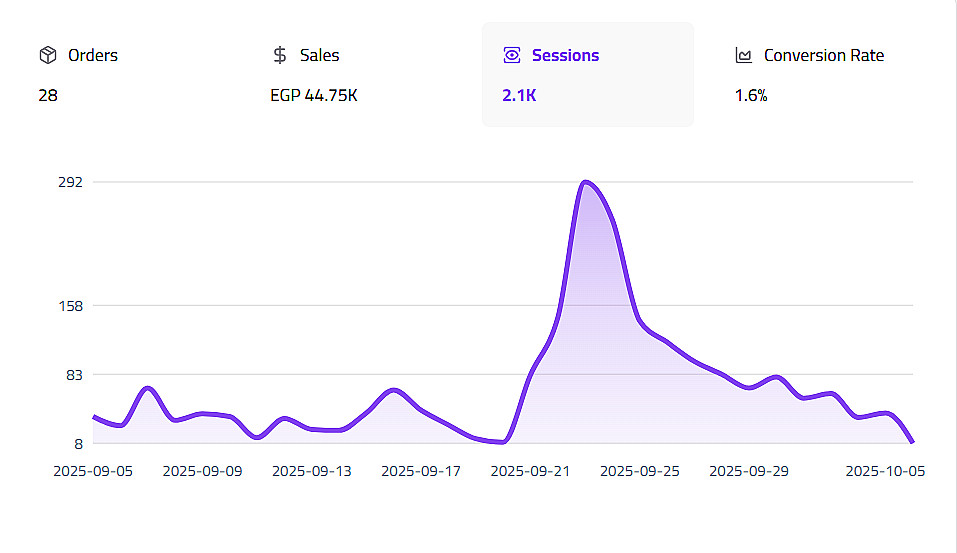Click the Sessions eye icon

click(x=512, y=55)
